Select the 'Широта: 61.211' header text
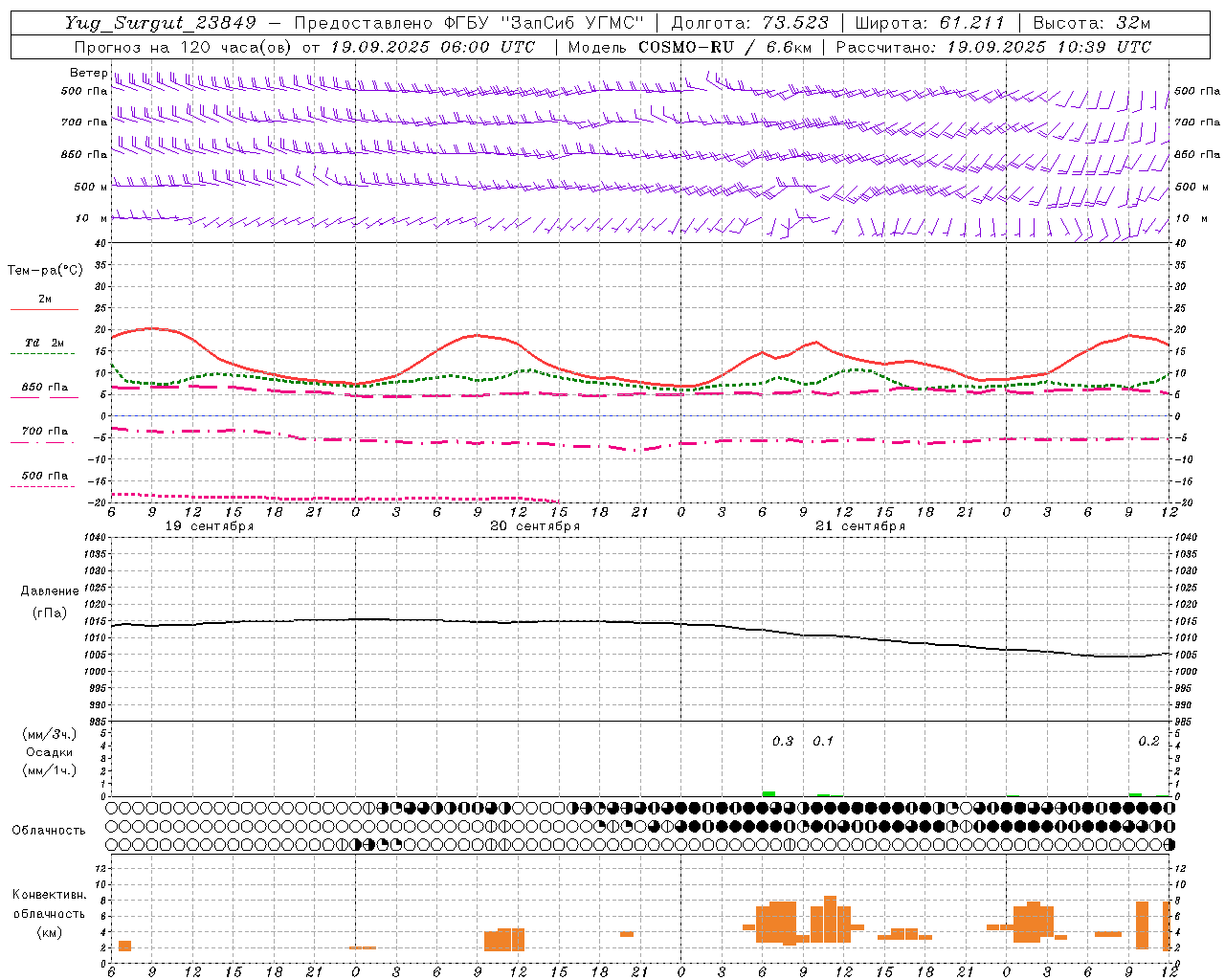This screenshot has width=1225, height=980. click(x=928, y=23)
